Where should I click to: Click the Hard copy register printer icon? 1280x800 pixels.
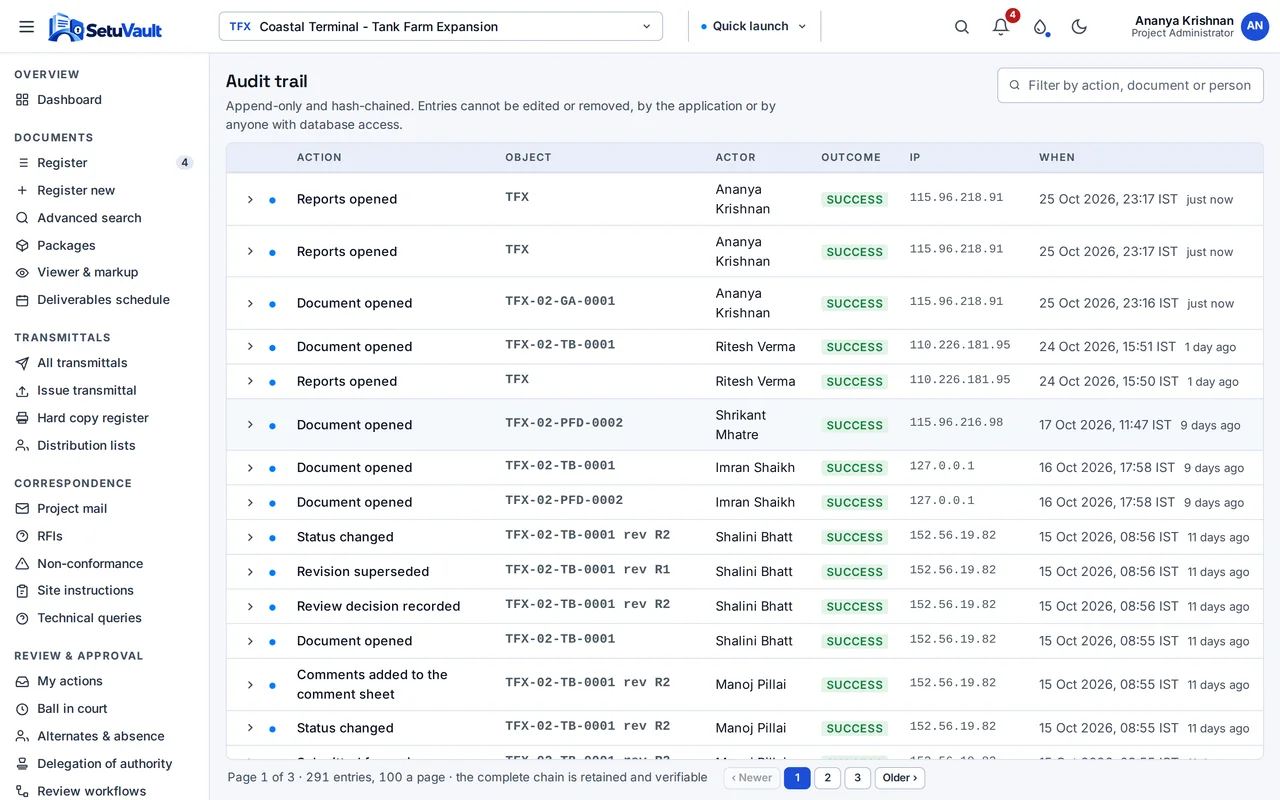(x=22, y=418)
